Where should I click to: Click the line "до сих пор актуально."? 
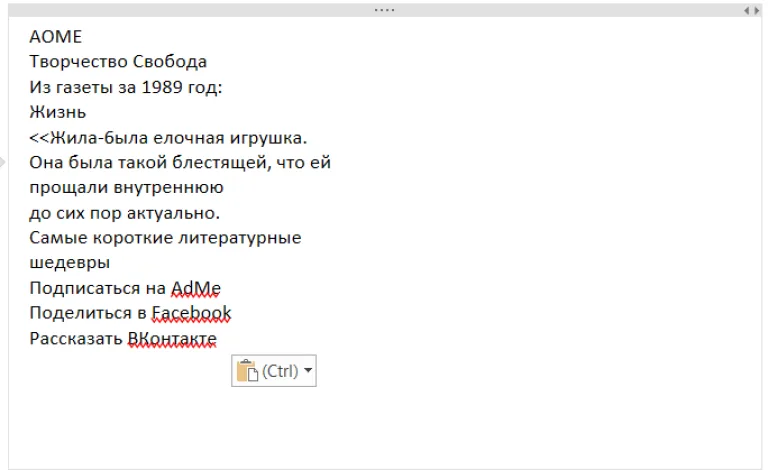click(125, 213)
